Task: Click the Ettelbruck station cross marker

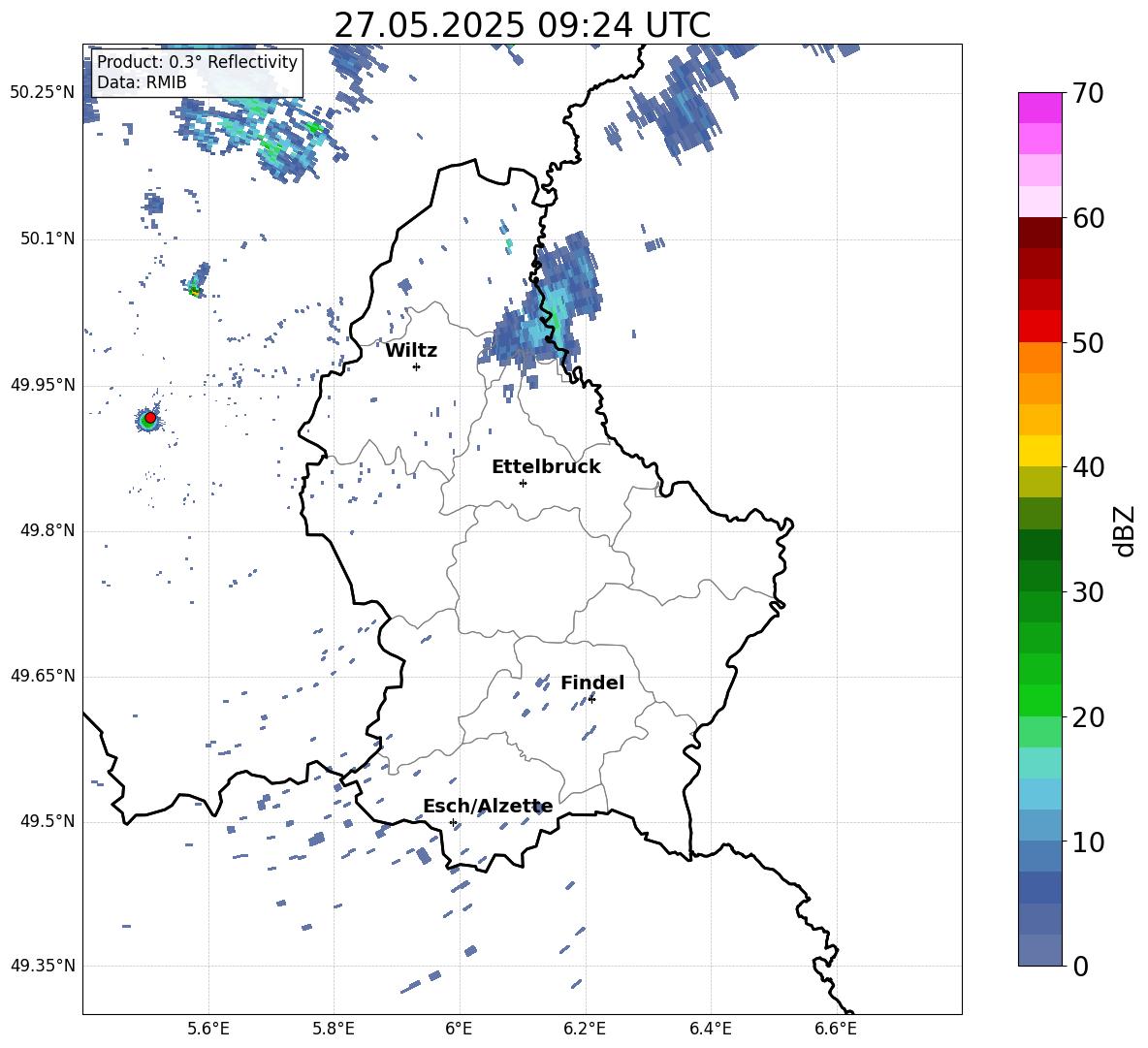Action: [x=523, y=483]
